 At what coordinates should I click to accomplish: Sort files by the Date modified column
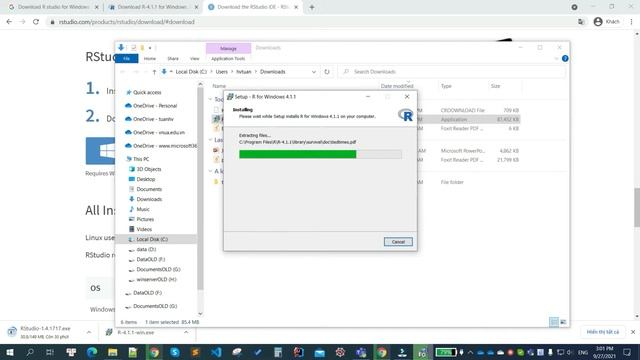pyautogui.click(x=397, y=86)
